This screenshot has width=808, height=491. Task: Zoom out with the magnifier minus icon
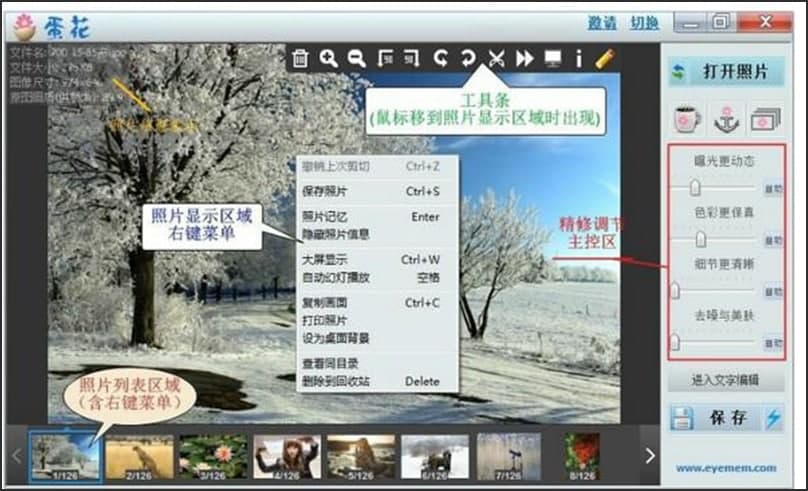[357, 59]
